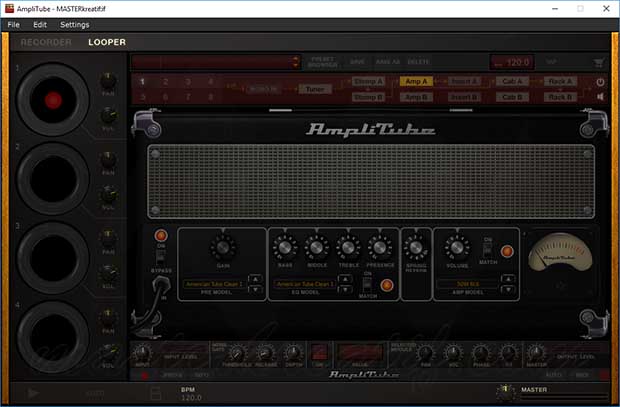
Task: Open the shopping cart store icon
Action: point(599,62)
